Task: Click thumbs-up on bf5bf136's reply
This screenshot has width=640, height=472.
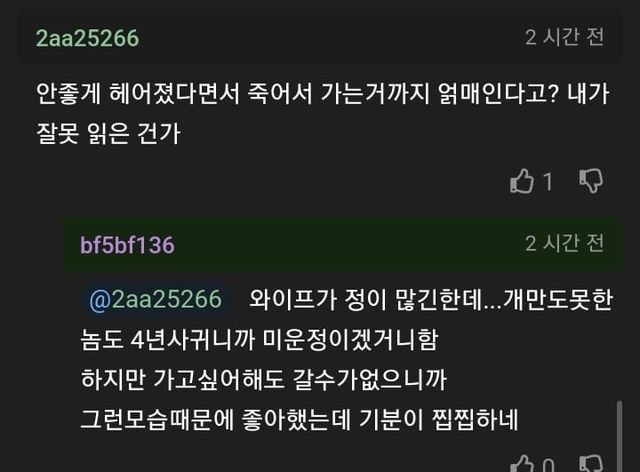Action: point(522,464)
